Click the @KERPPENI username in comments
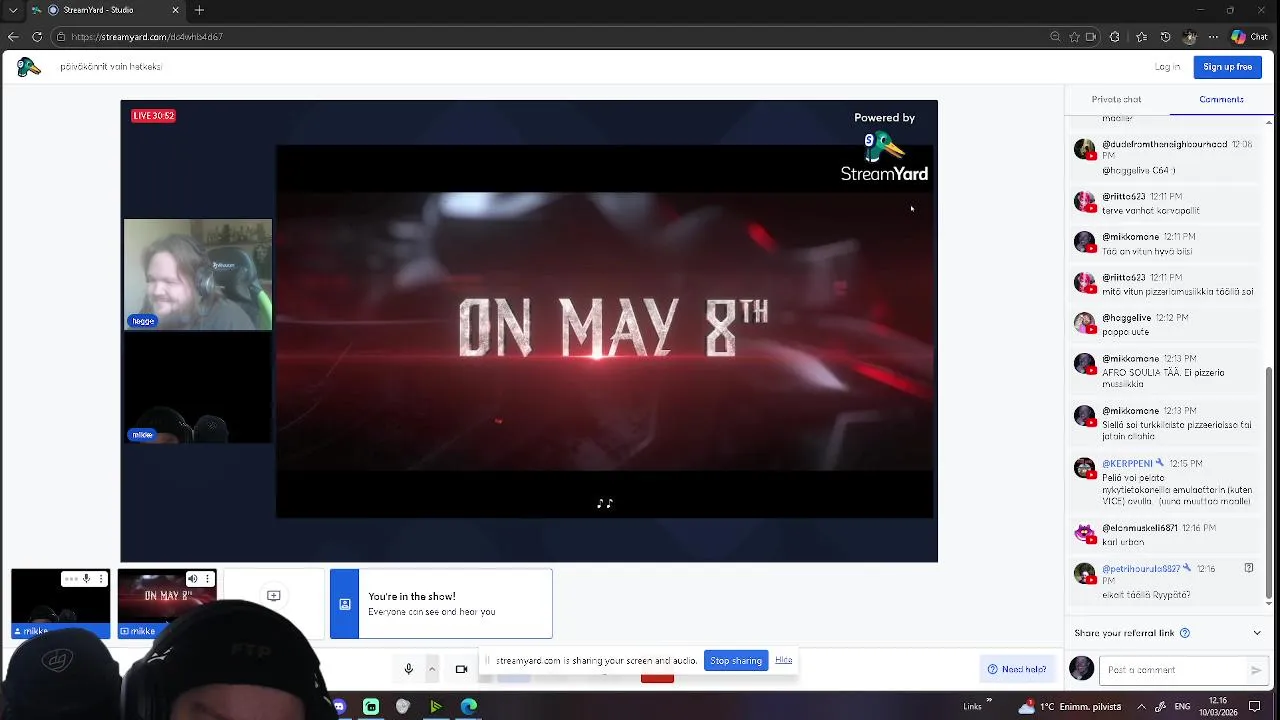Viewport: 1280px width, 720px height. [x=1127, y=464]
